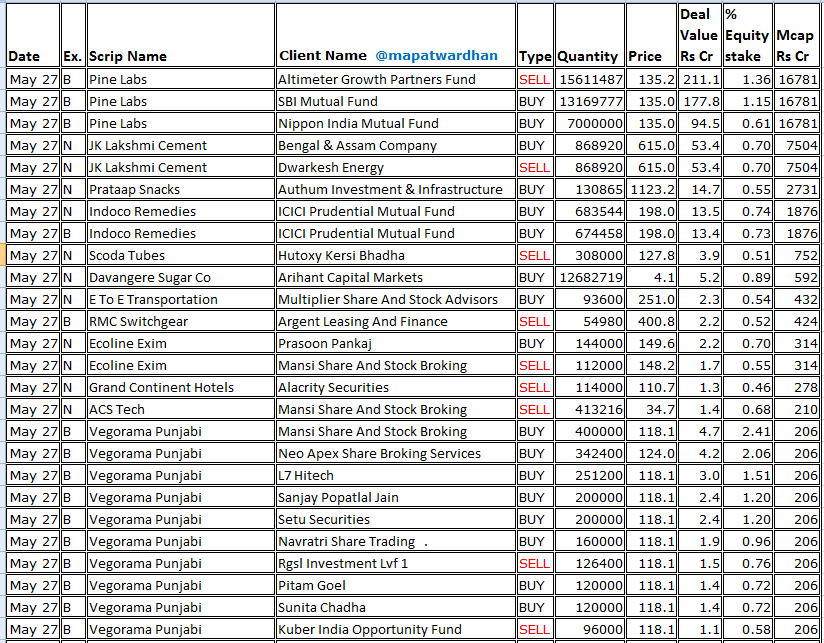Select the 'ACS Tech' scrip cell

(x=181, y=410)
